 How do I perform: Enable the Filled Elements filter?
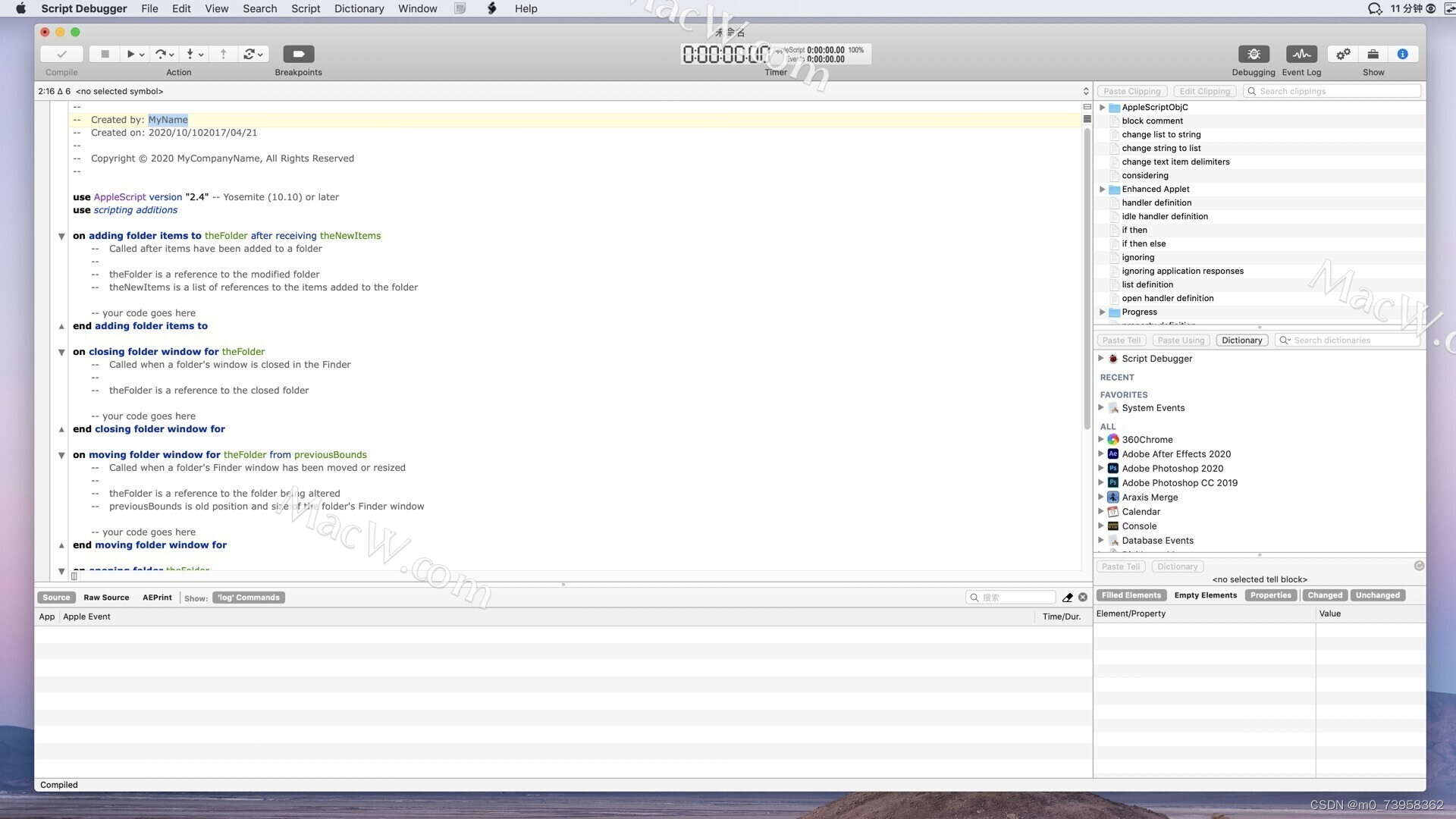(1130, 595)
